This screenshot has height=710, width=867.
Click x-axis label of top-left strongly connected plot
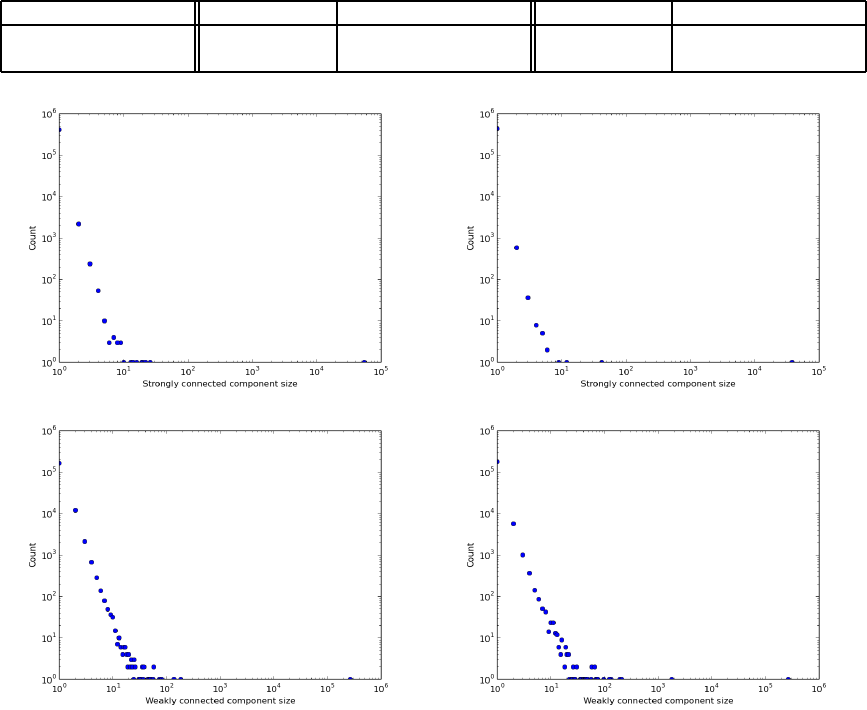click(219, 384)
